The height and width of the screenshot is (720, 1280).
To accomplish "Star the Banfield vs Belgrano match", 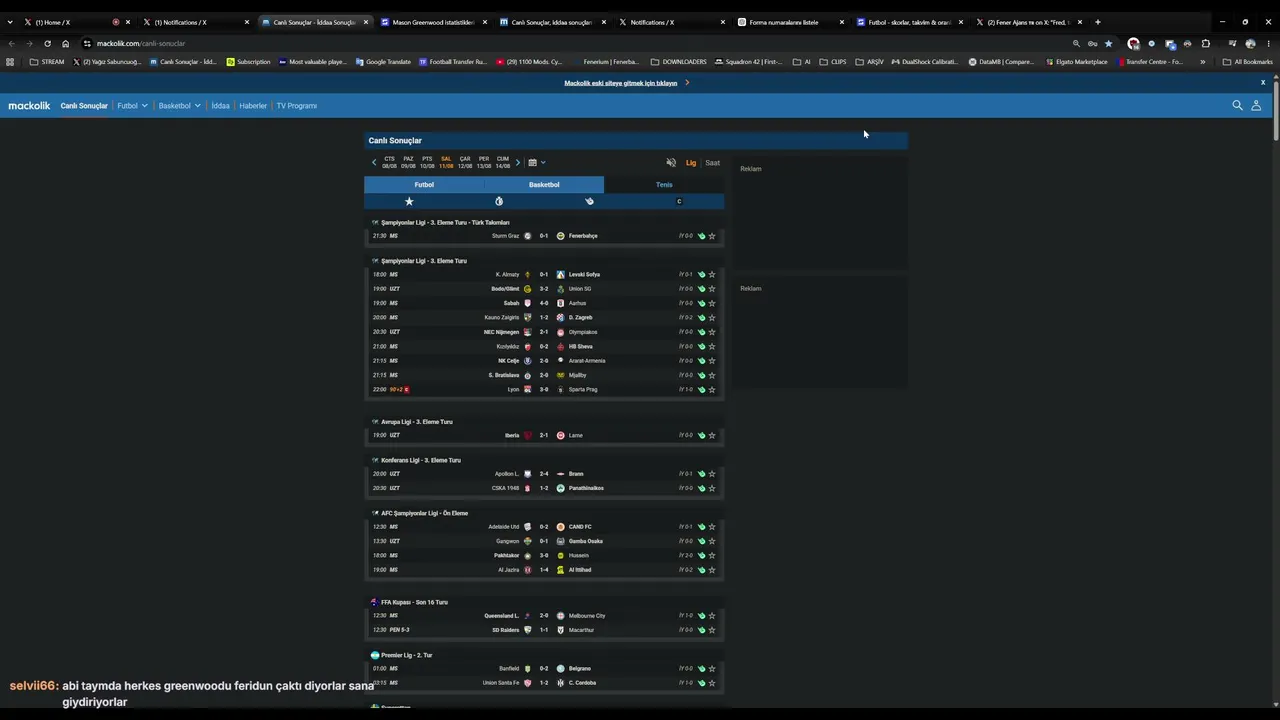I will coord(712,668).
